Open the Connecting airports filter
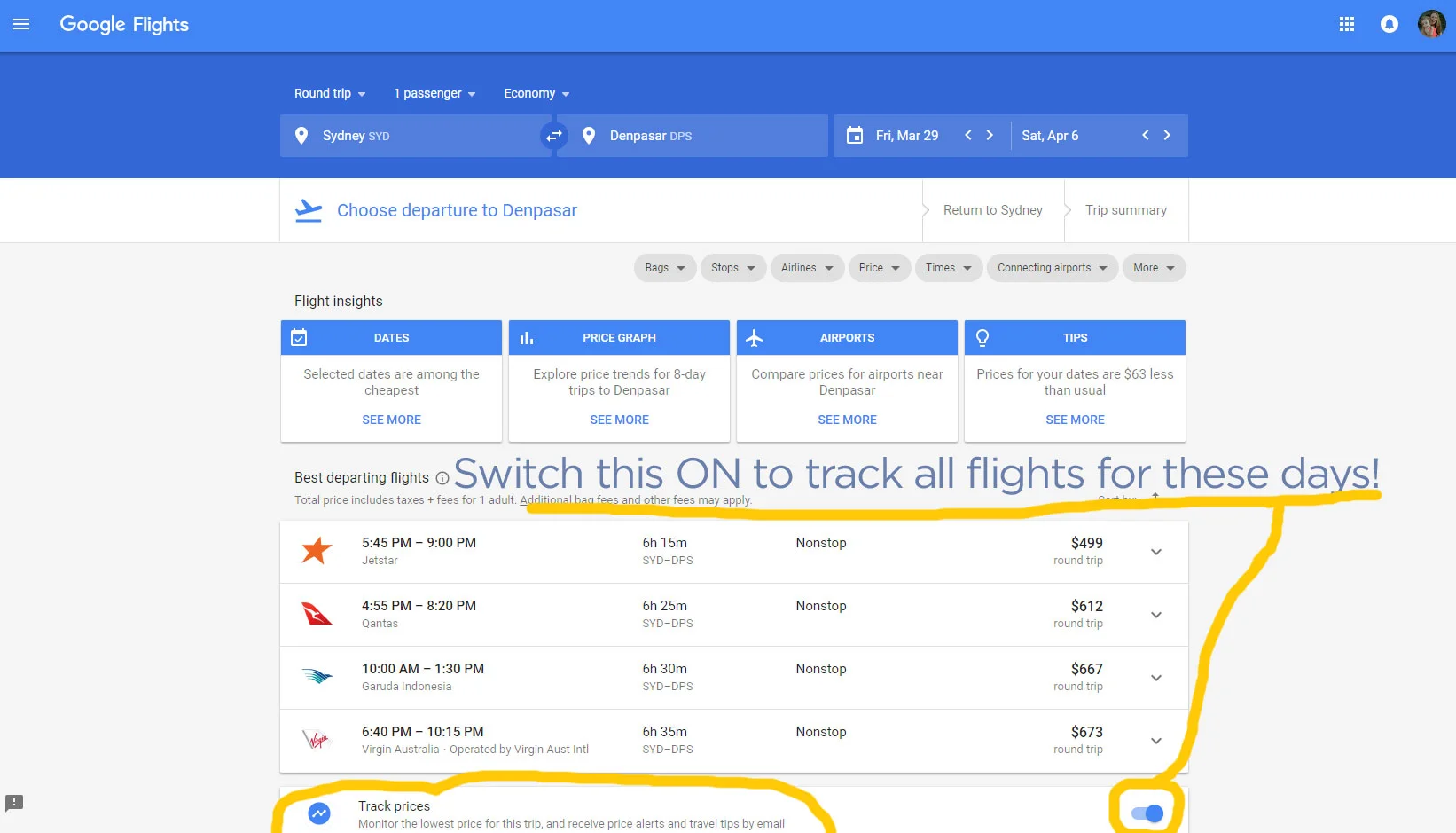1456x833 pixels. pyautogui.click(x=1053, y=268)
